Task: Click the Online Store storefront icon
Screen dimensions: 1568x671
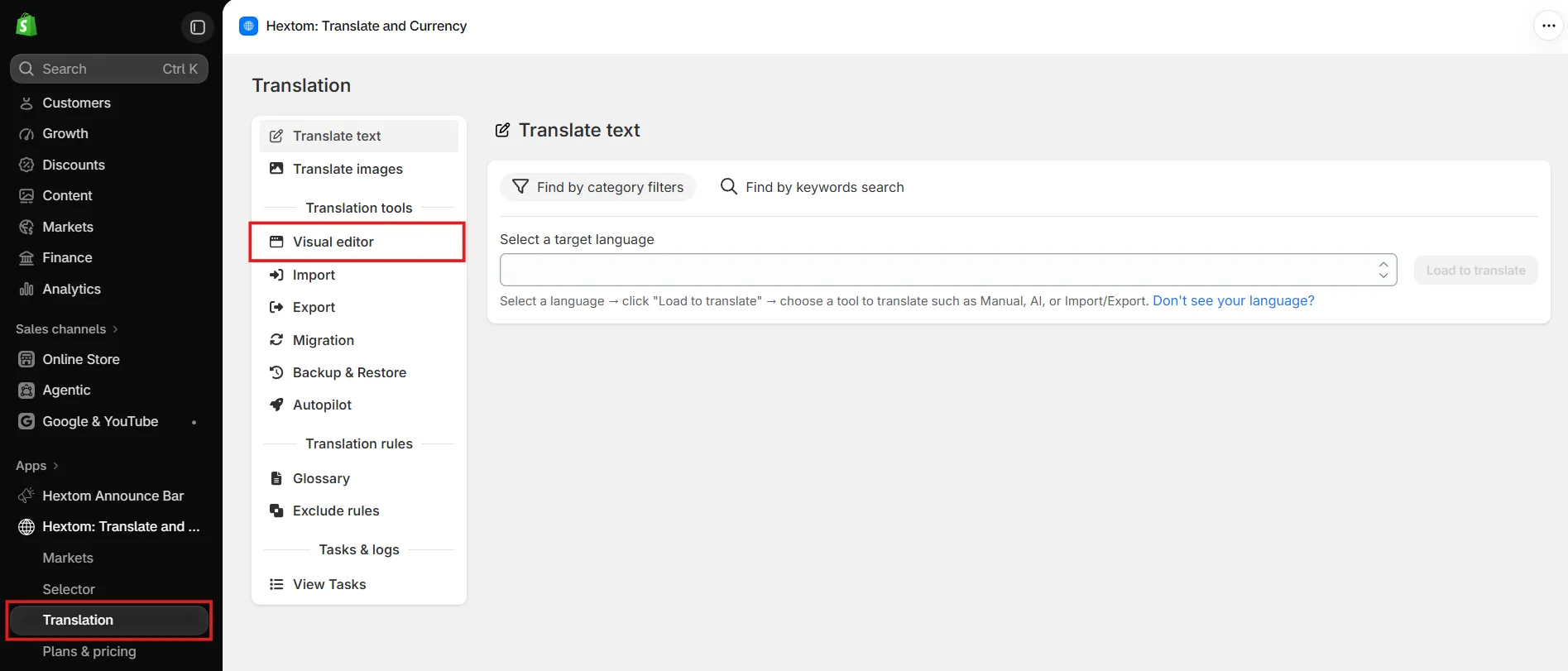Action: click(x=26, y=359)
